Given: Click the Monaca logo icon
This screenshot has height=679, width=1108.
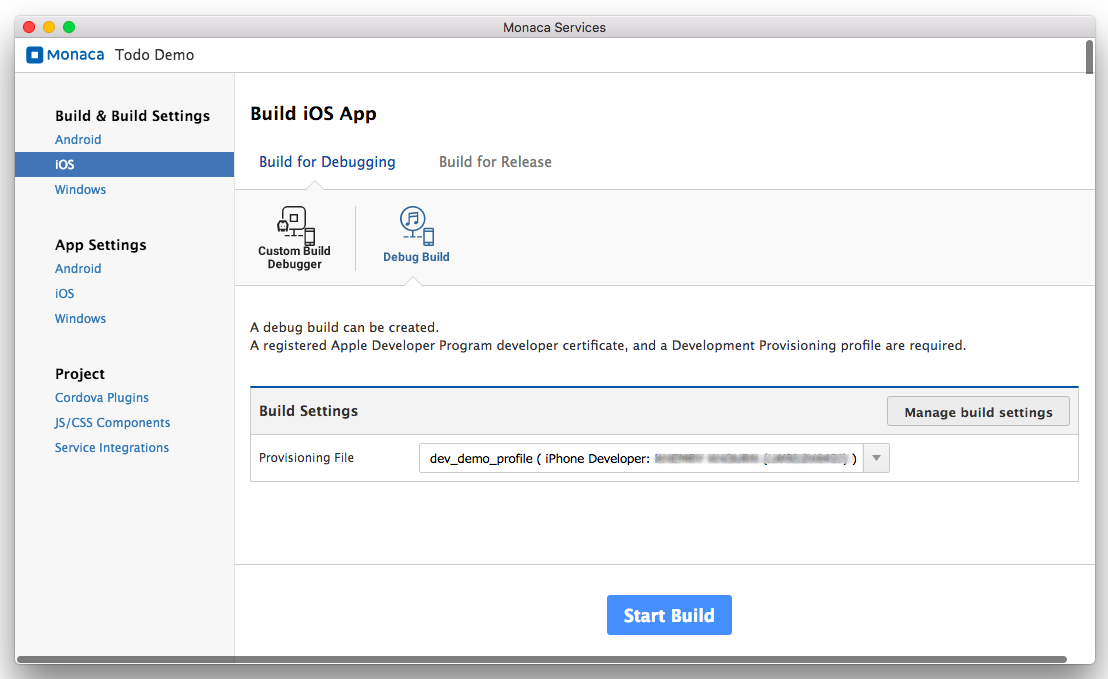Looking at the screenshot, I should [35, 54].
